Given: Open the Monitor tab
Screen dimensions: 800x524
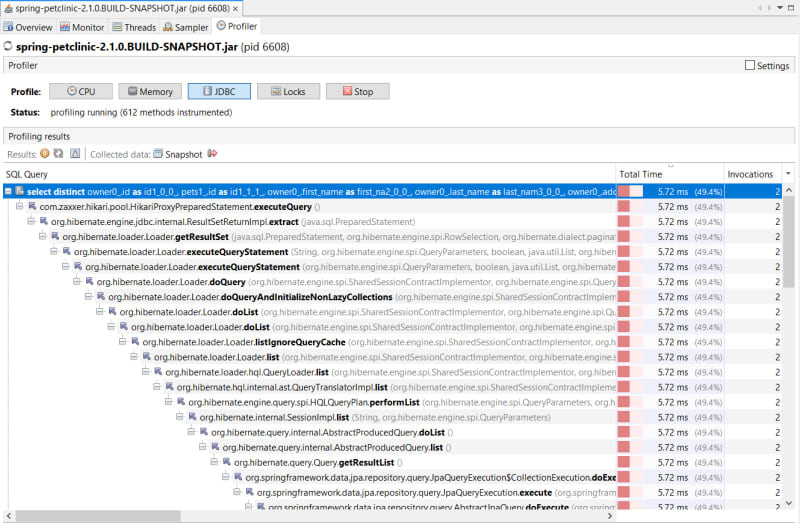Looking at the screenshot, I should point(83,27).
